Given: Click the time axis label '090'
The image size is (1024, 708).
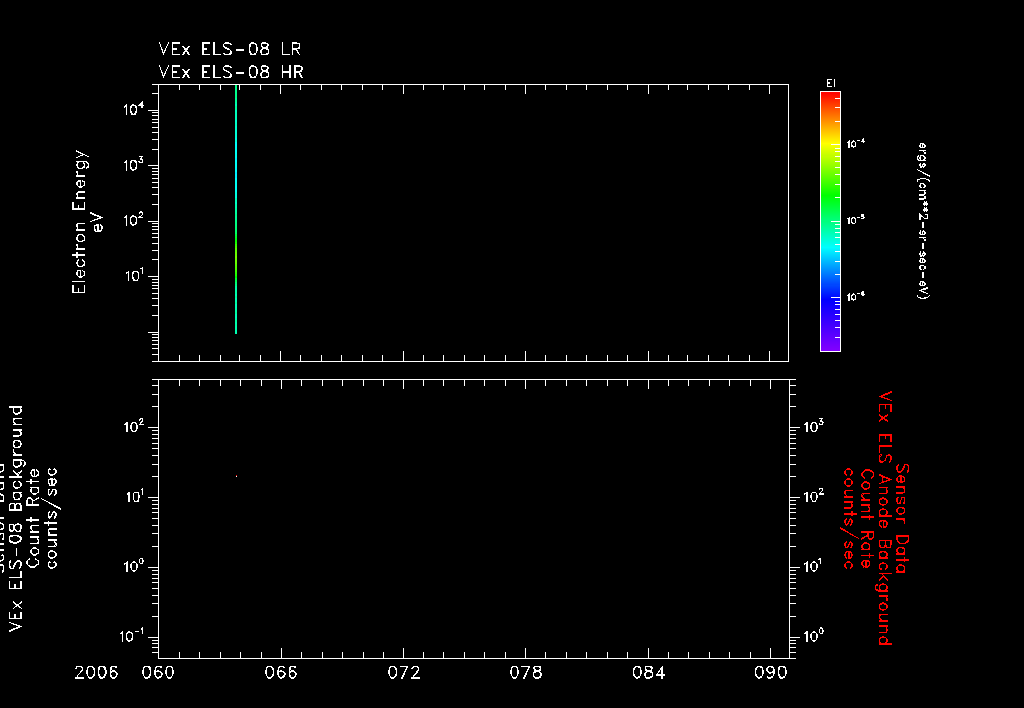Looking at the screenshot, I should tap(771, 673).
